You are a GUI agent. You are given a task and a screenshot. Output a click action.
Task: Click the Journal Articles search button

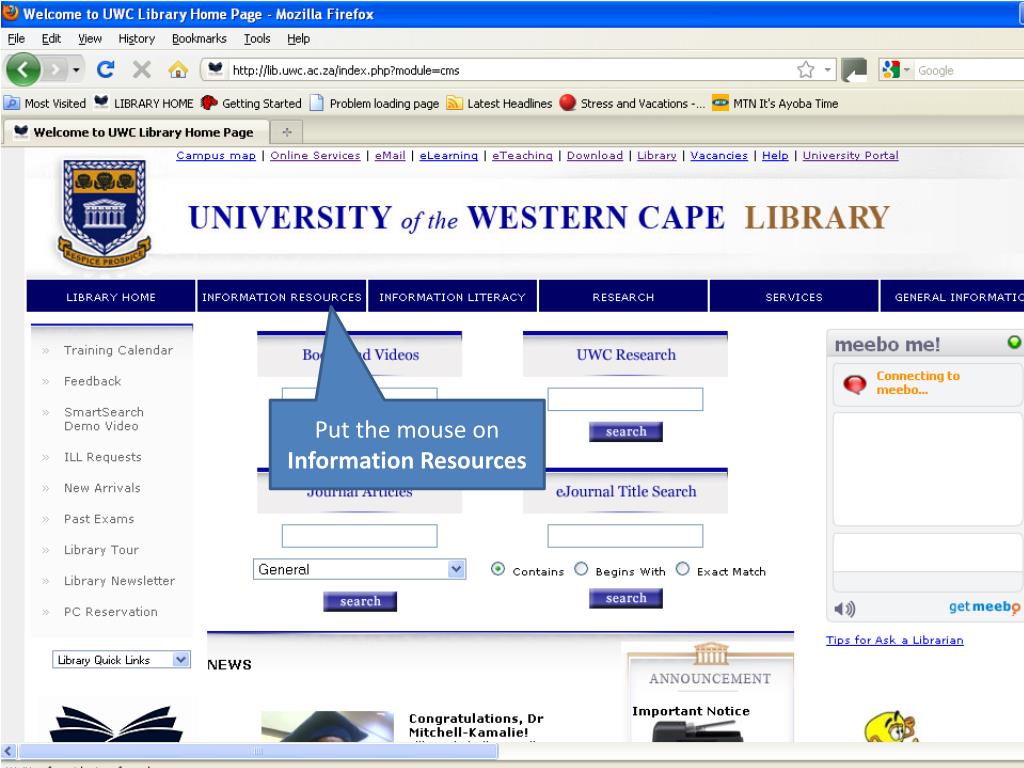coord(360,601)
